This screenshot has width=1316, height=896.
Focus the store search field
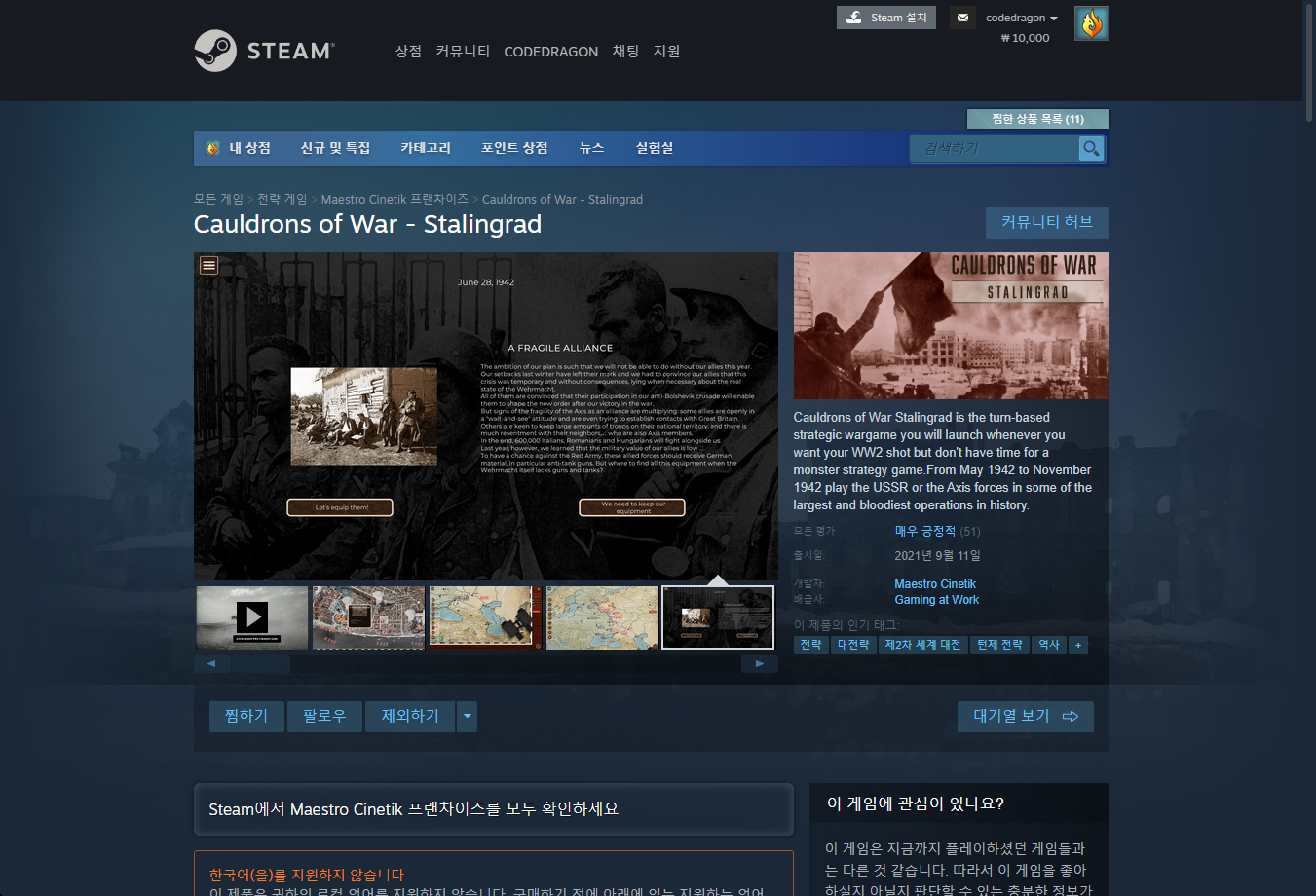996,148
